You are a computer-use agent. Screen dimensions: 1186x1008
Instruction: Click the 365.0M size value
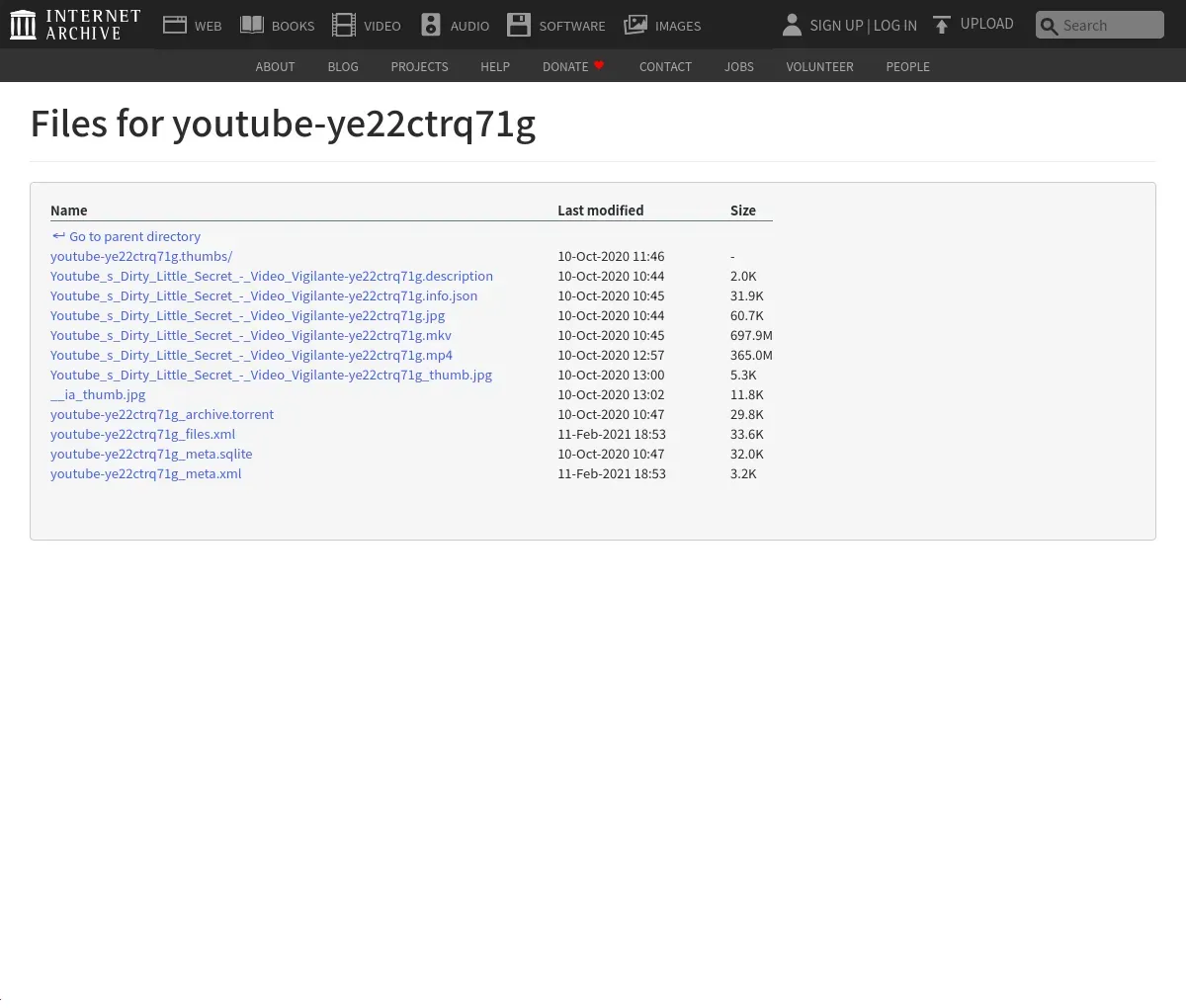click(751, 355)
